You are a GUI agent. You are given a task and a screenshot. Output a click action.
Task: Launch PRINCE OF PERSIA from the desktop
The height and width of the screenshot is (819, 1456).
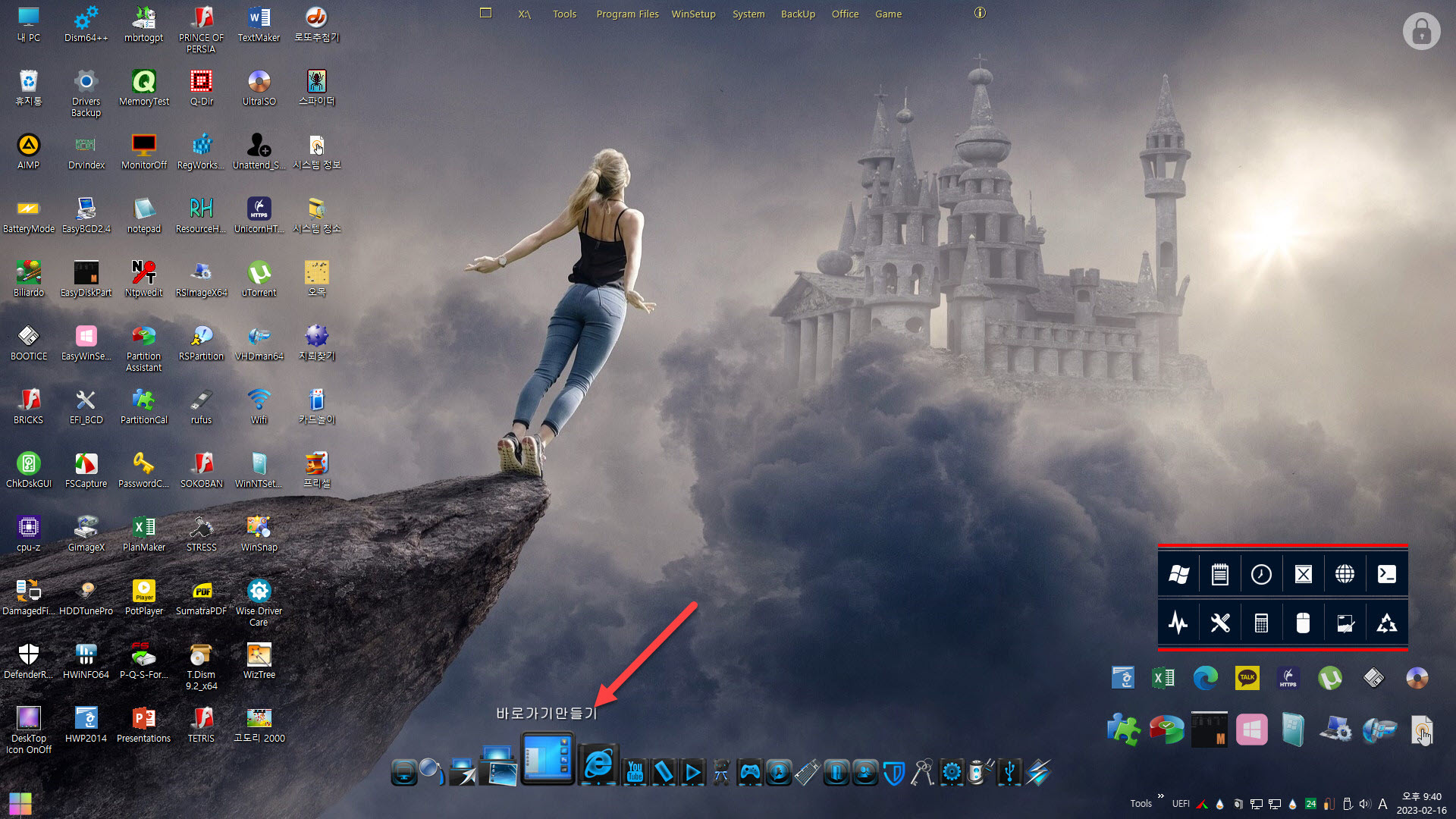tap(201, 29)
